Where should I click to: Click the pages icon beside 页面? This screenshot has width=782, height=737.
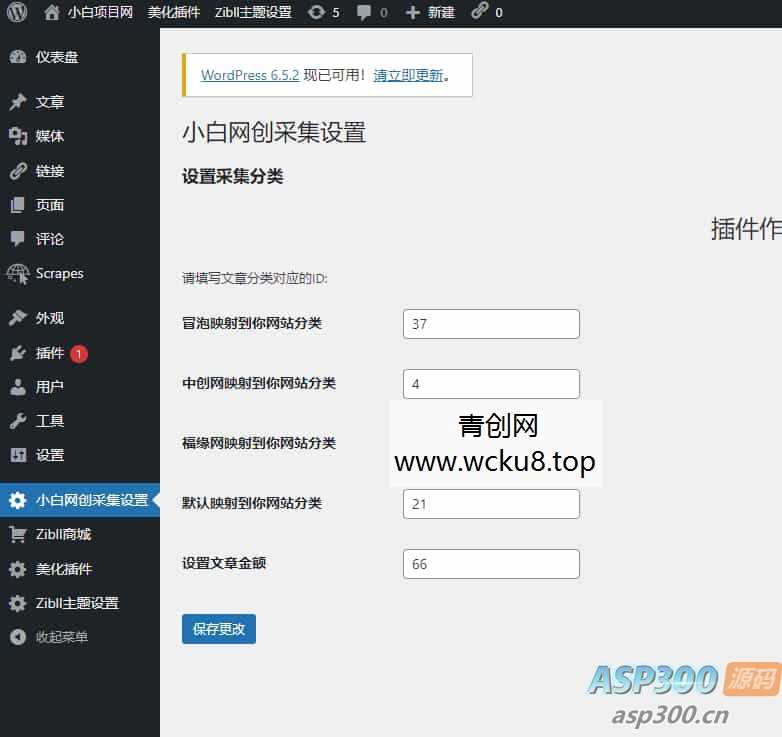coord(17,204)
